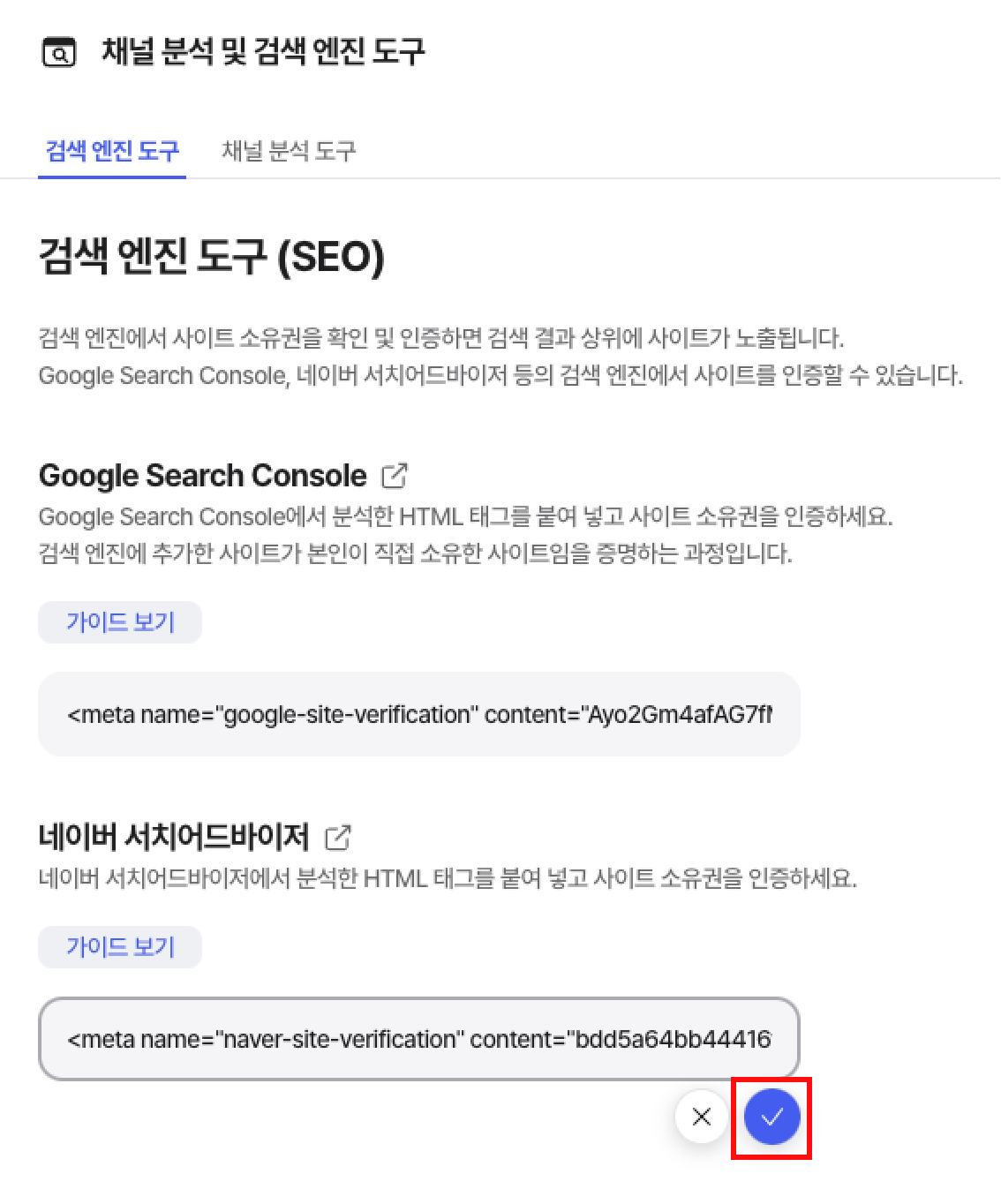
Task: Click the search window icon in header
Action: 59,53
